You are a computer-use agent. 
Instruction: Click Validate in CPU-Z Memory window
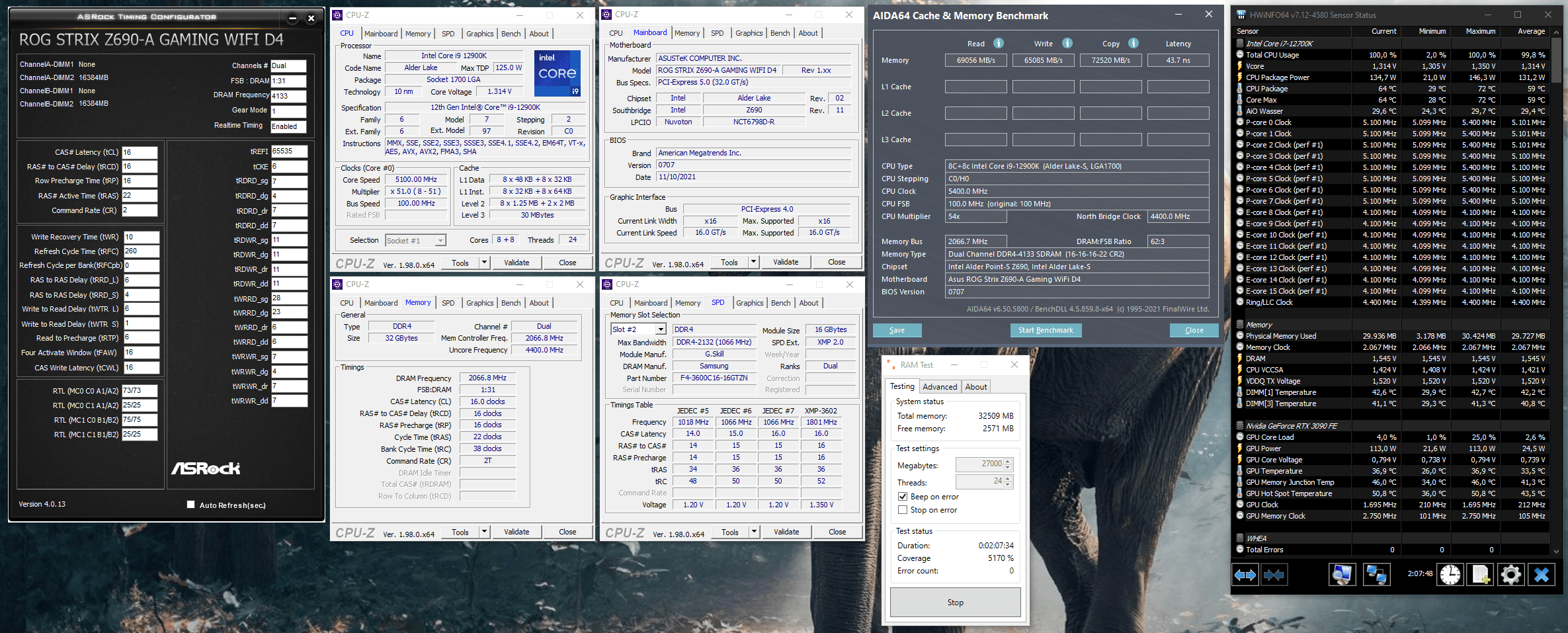click(x=516, y=532)
